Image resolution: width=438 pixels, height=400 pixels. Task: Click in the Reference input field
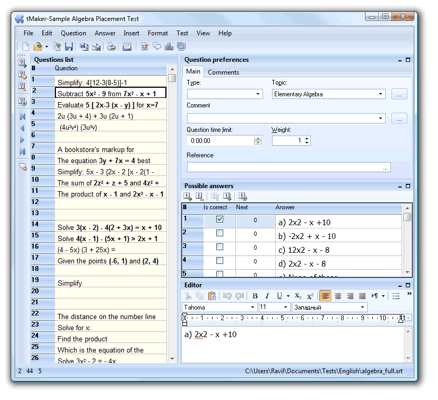(289, 167)
